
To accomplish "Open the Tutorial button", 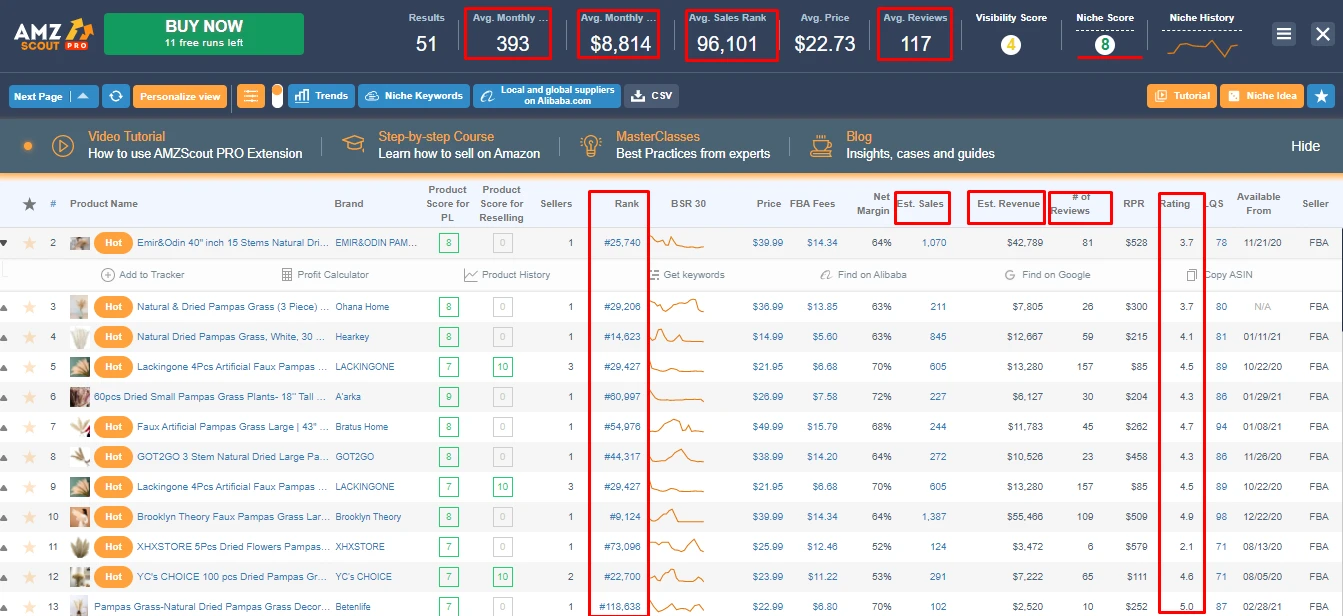I will tap(1182, 96).
